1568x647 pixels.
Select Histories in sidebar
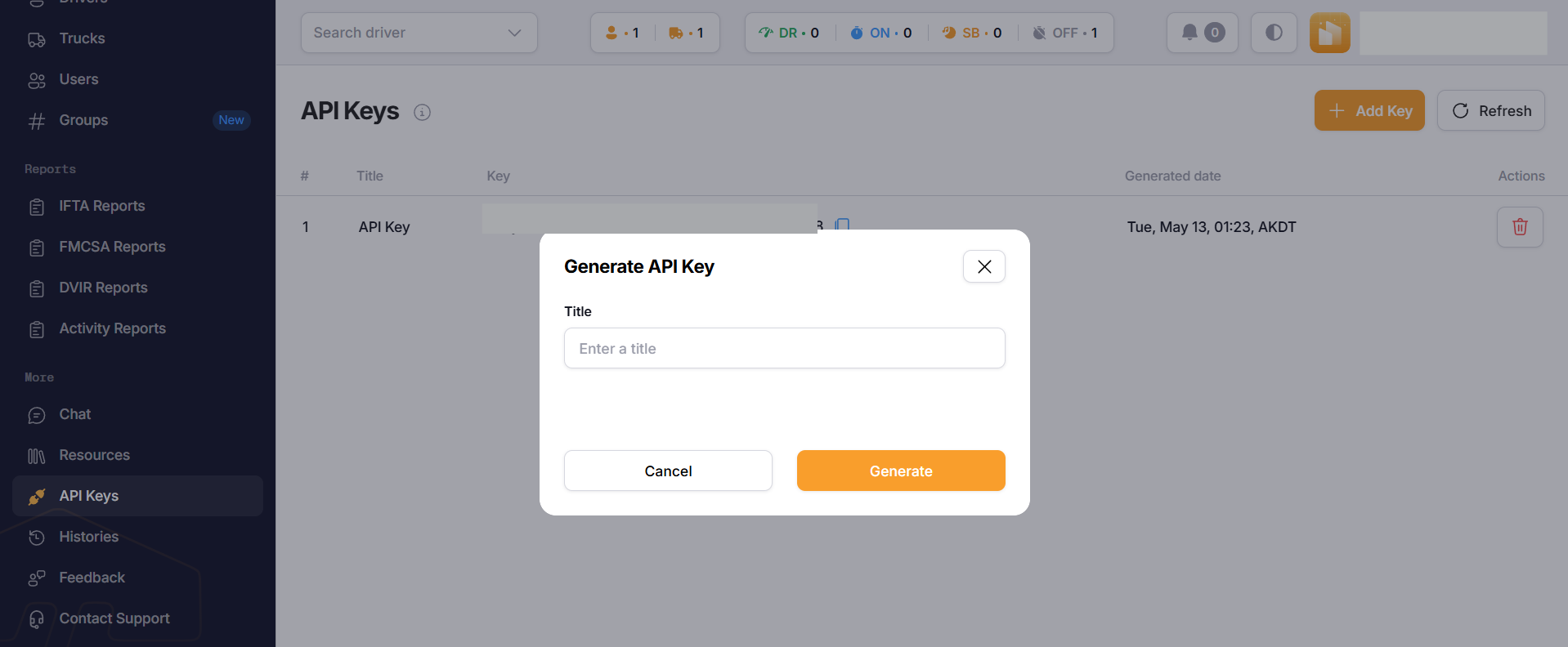(88, 537)
